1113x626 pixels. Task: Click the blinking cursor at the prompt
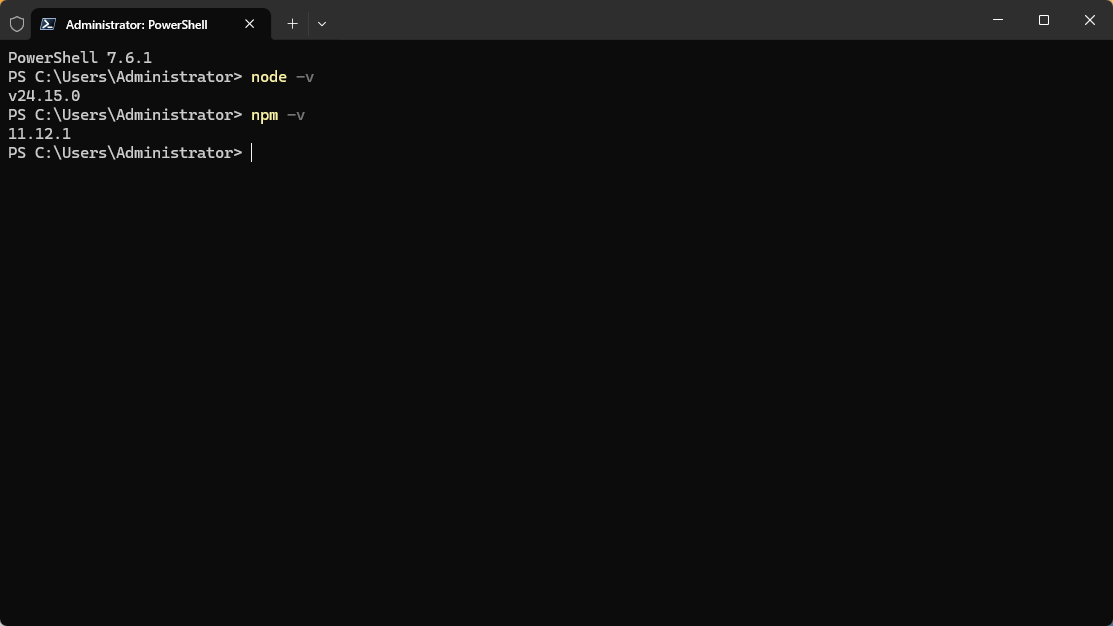click(x=251, y=152)
